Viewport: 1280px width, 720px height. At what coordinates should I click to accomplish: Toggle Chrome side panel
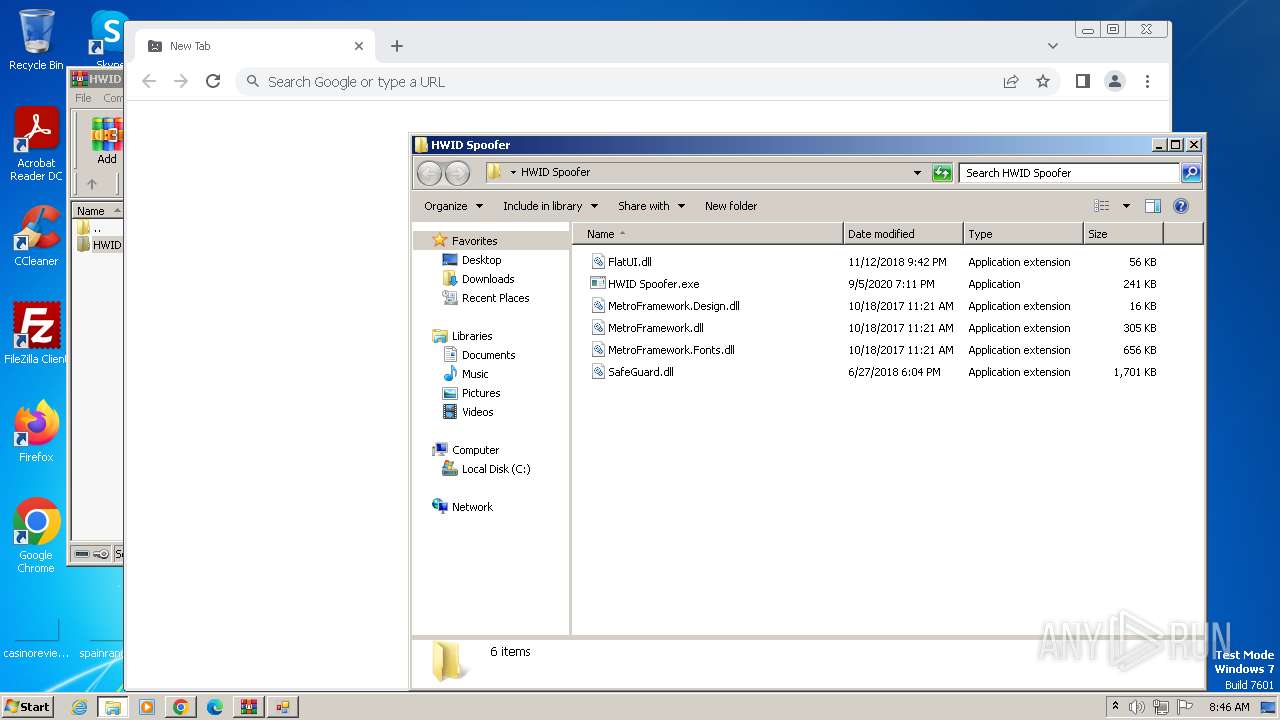[x=1083, y=82]
